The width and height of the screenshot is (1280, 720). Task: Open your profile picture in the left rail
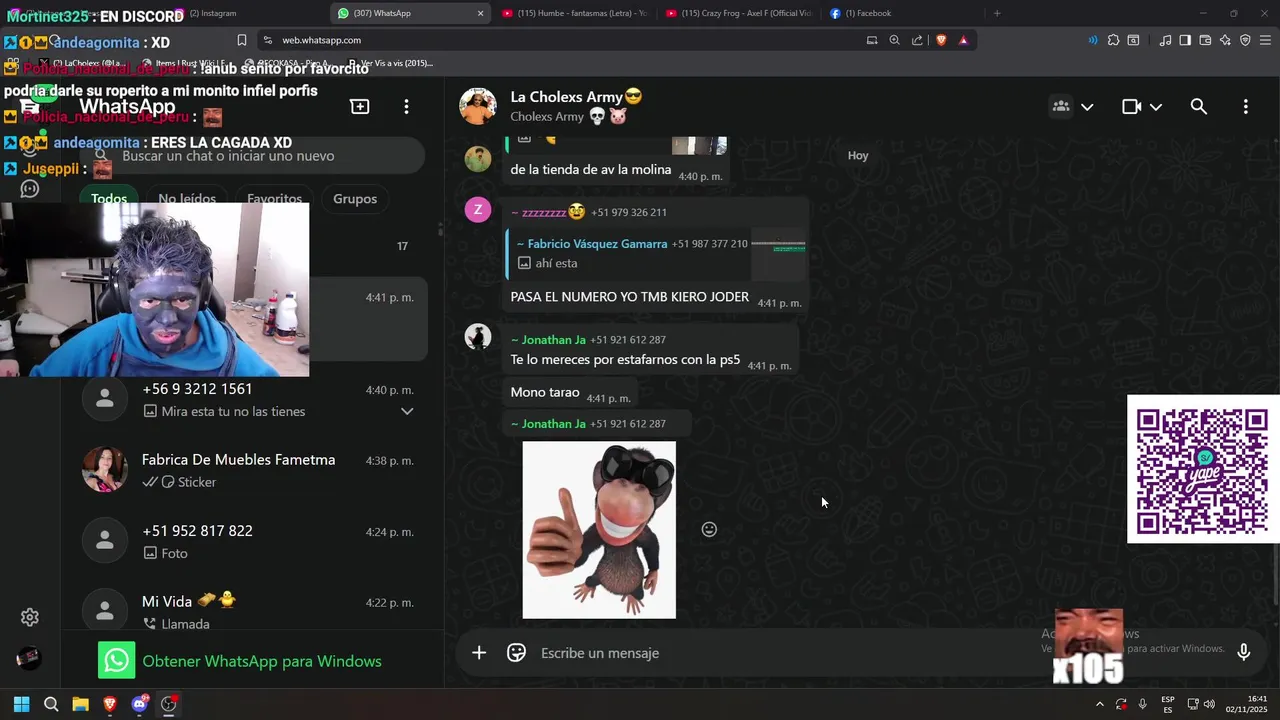tap(29, 658)
